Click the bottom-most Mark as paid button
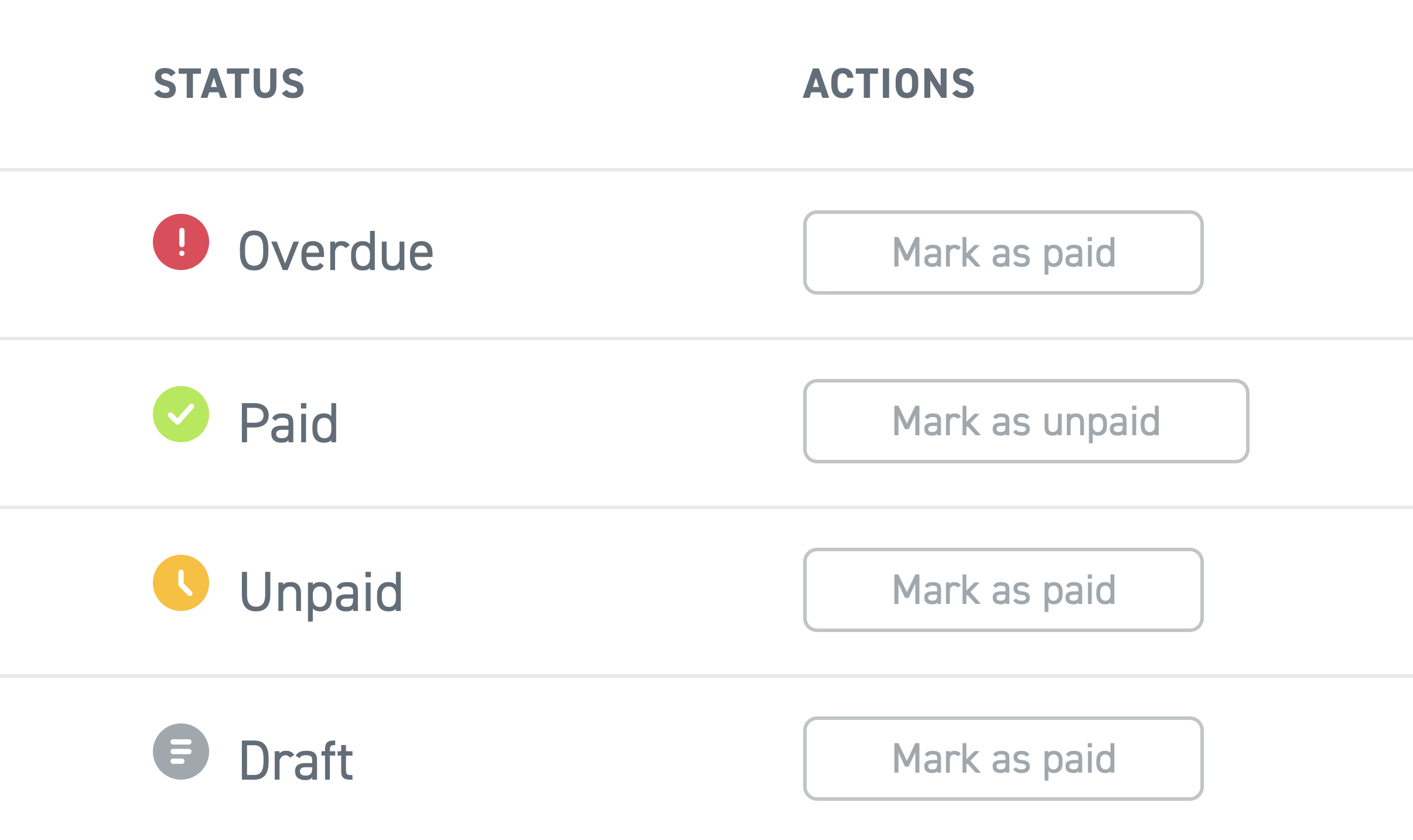This screenshot has width=1413, height=840. 1004,759
